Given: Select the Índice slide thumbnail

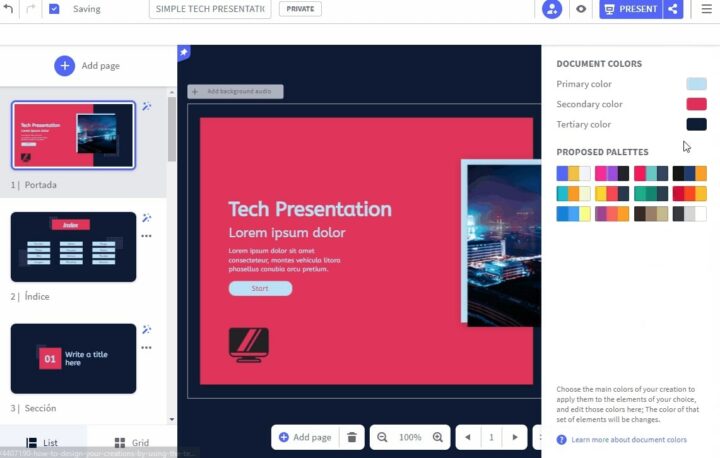Looking at the screenshot, I should [x=73, y=247].
